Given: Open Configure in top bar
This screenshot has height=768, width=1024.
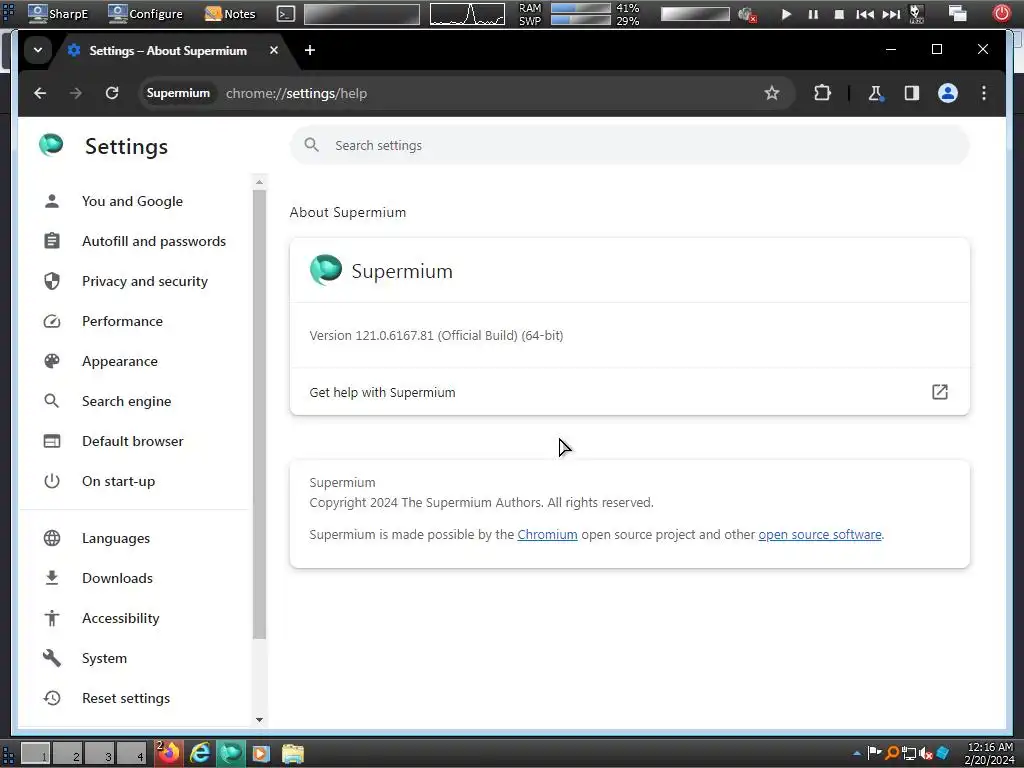Looking at the screenshot, I should [146, 14].
